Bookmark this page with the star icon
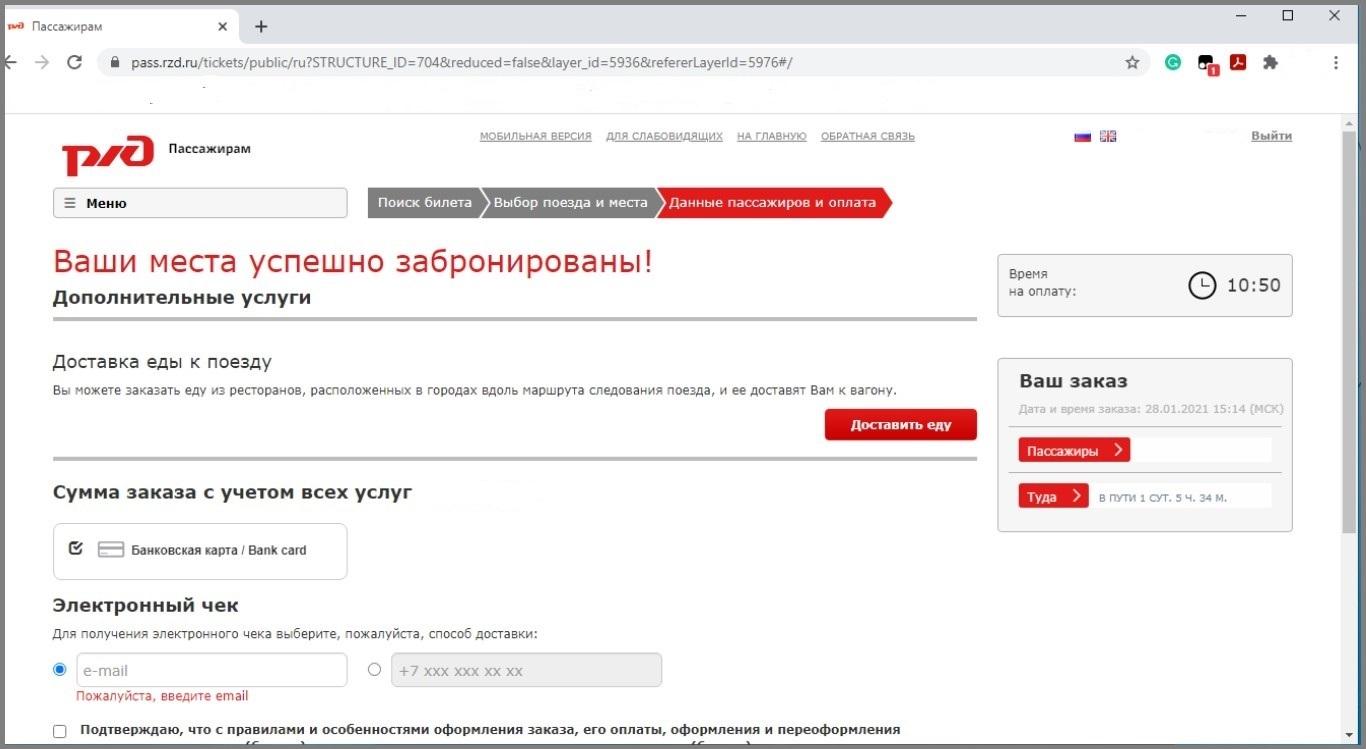The height and width of the screenshot is (749, 1366). [x=1132, y=63]
